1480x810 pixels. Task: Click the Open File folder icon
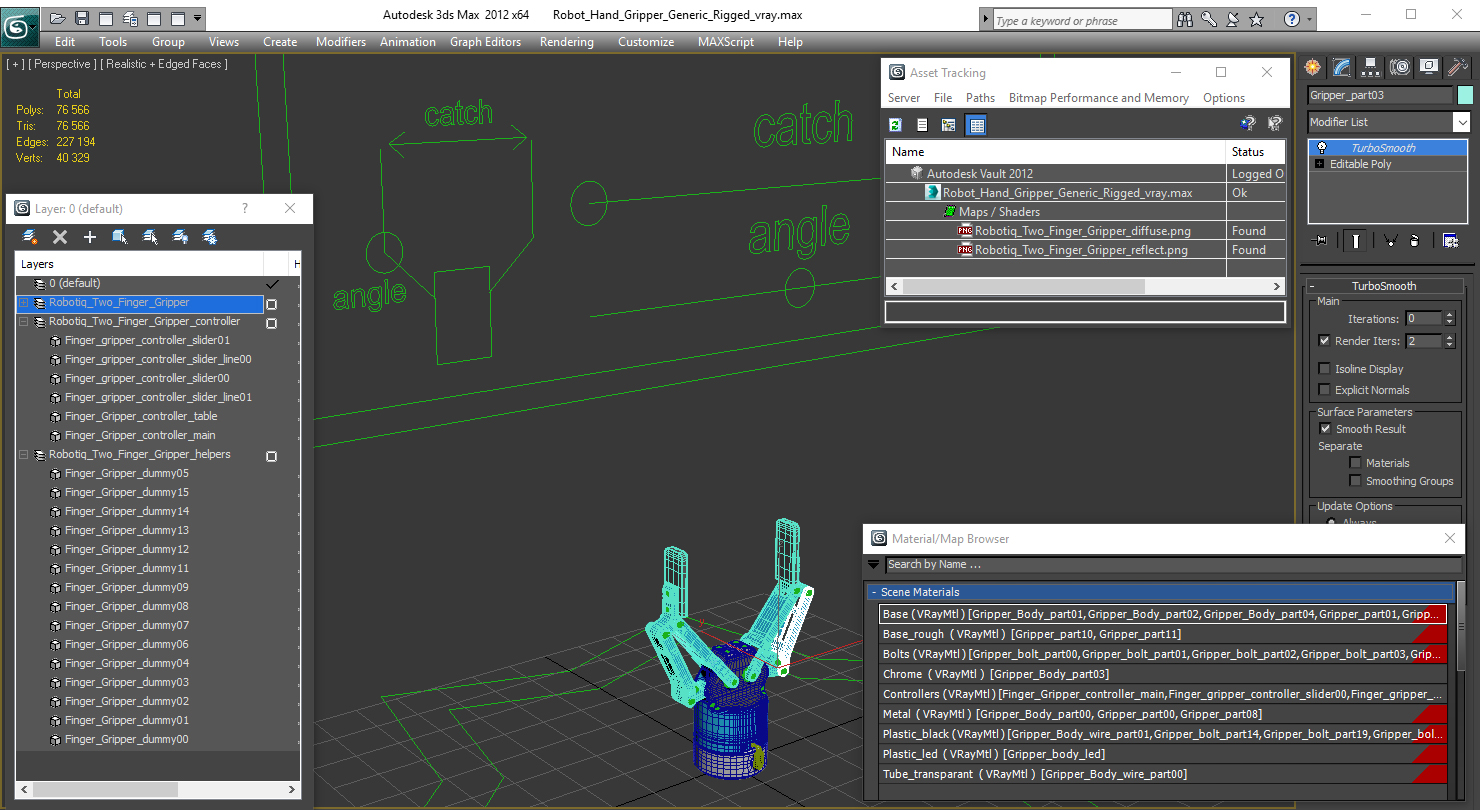click(x=58, y=18)
